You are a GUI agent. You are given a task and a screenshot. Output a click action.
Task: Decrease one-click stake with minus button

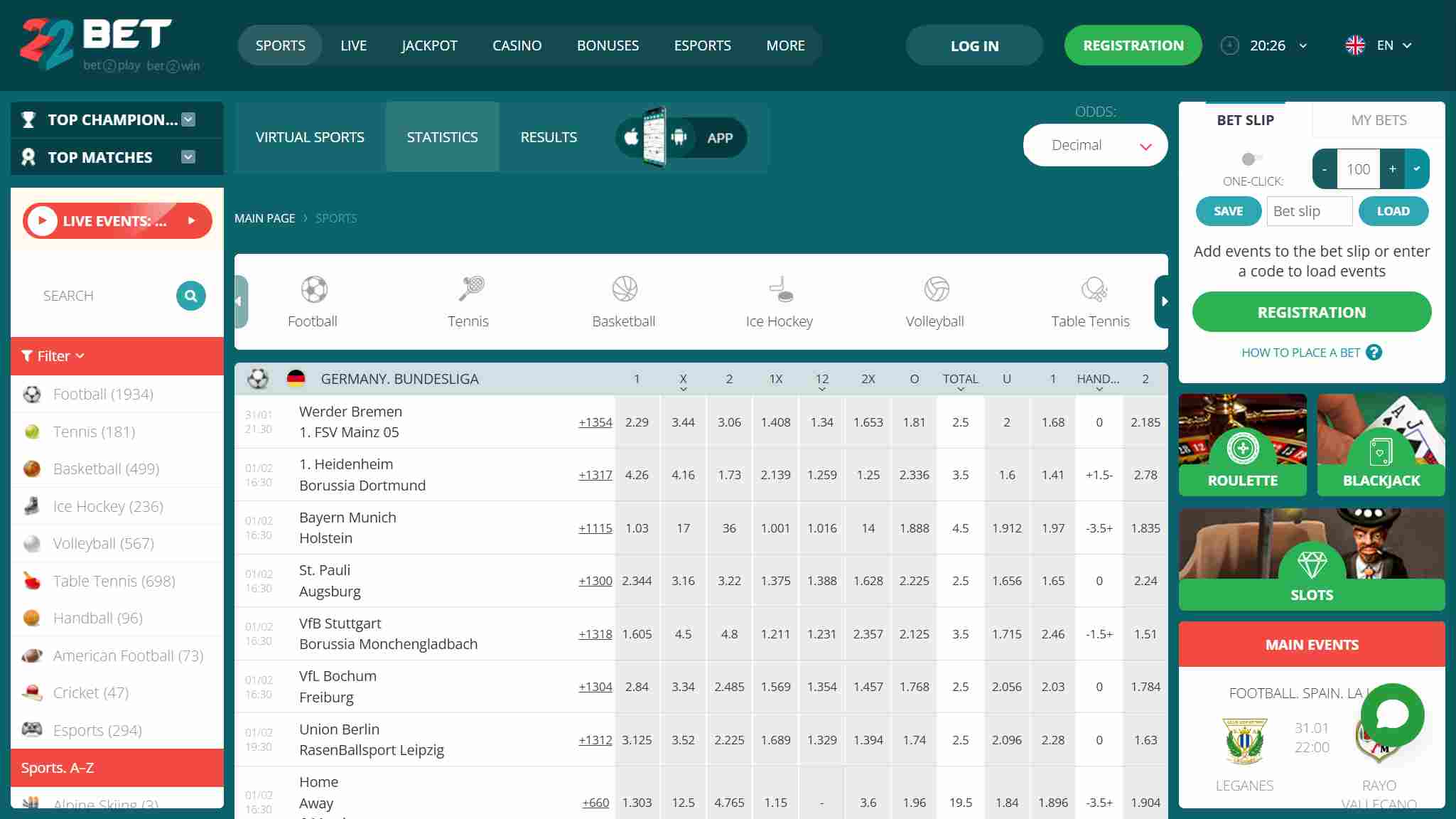pos(1325,169)
